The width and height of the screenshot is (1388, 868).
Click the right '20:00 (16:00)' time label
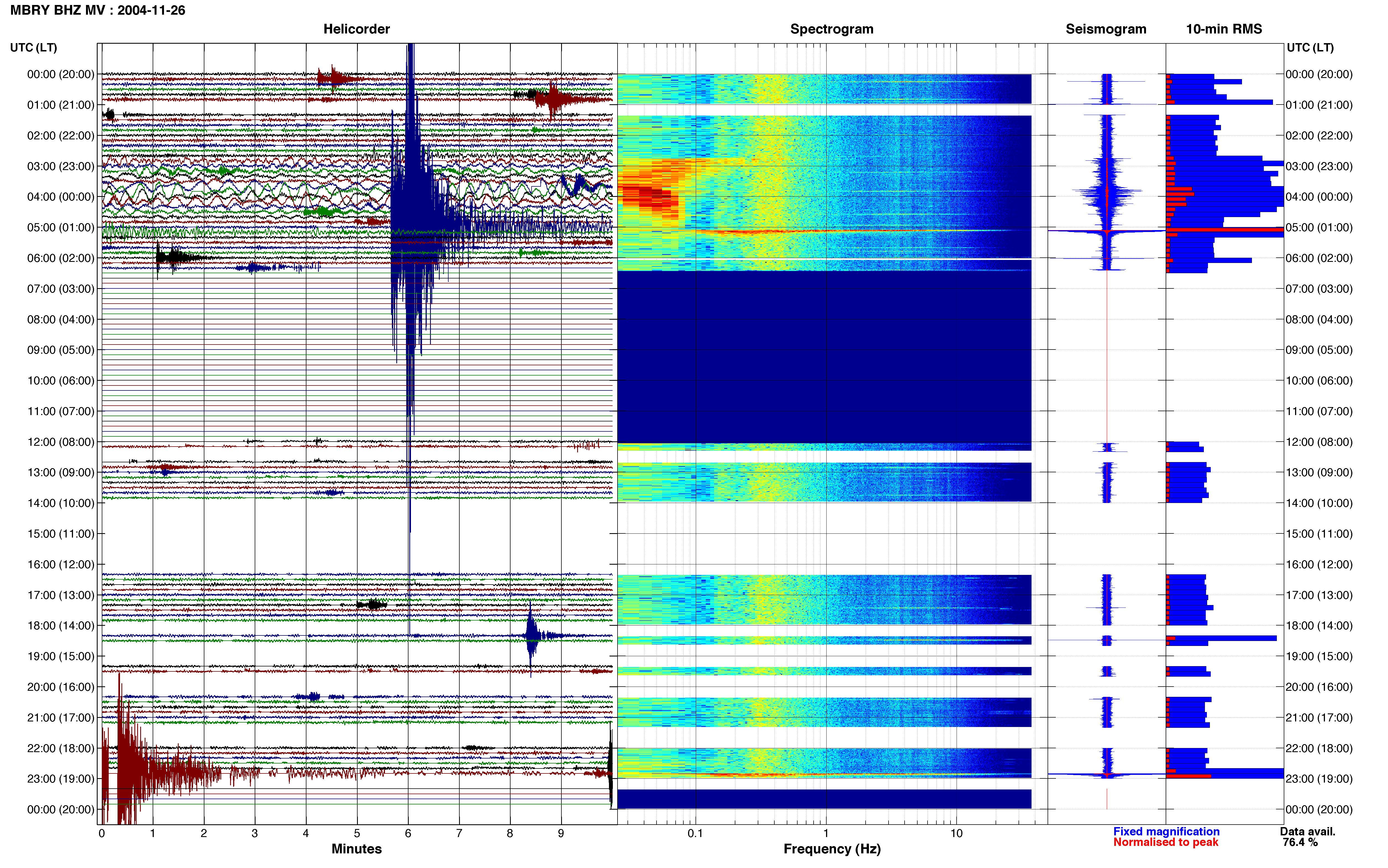[x=1319, y=687]
